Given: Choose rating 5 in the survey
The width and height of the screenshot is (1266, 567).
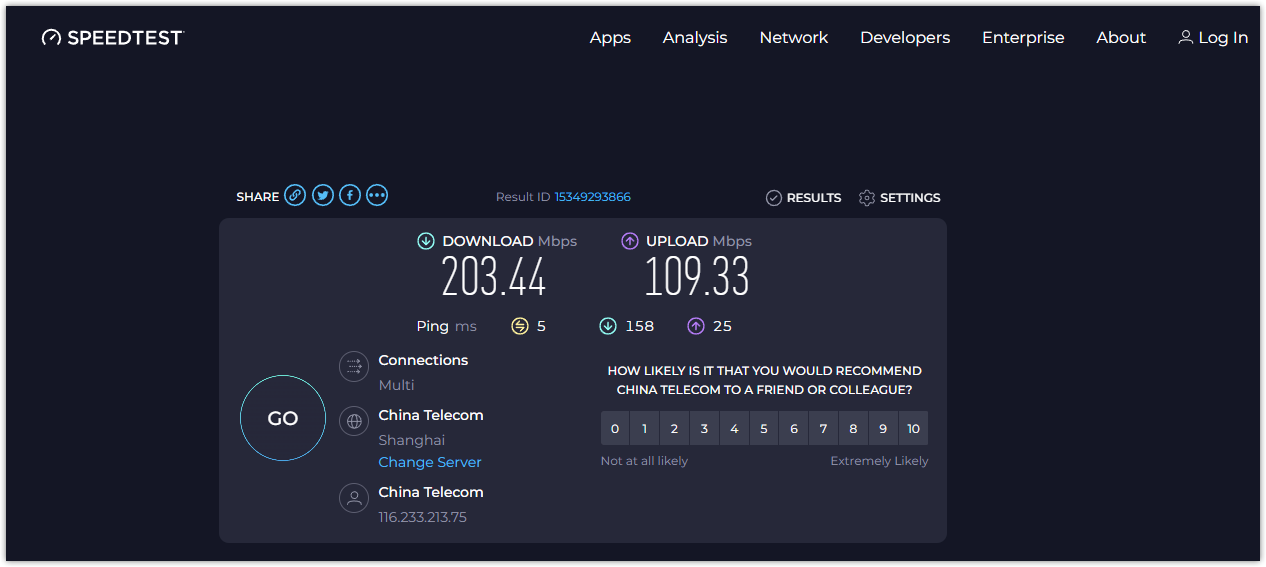Looking at the screenshot, I should click(764, 429).
